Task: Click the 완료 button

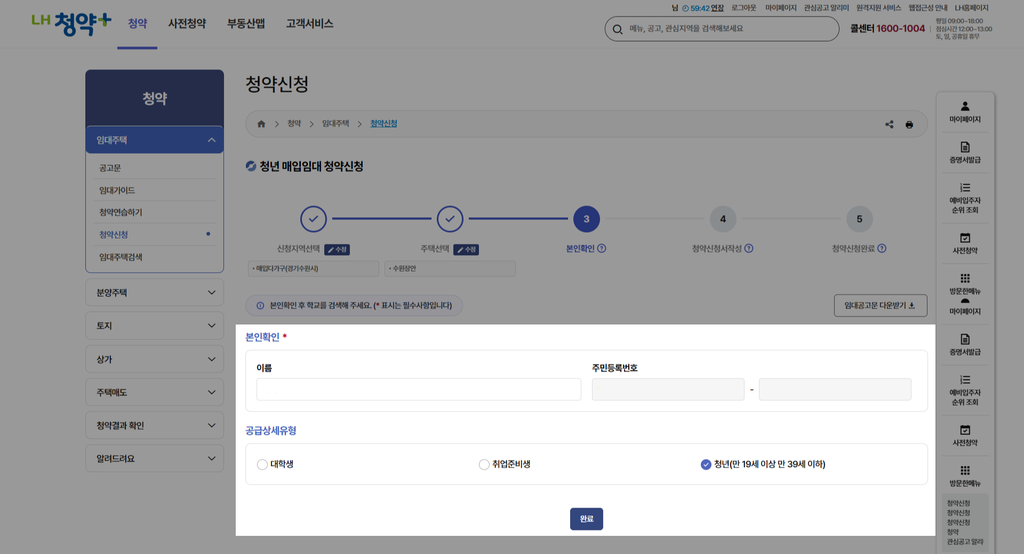Action: pyautogui.click(x=586, y=519)
